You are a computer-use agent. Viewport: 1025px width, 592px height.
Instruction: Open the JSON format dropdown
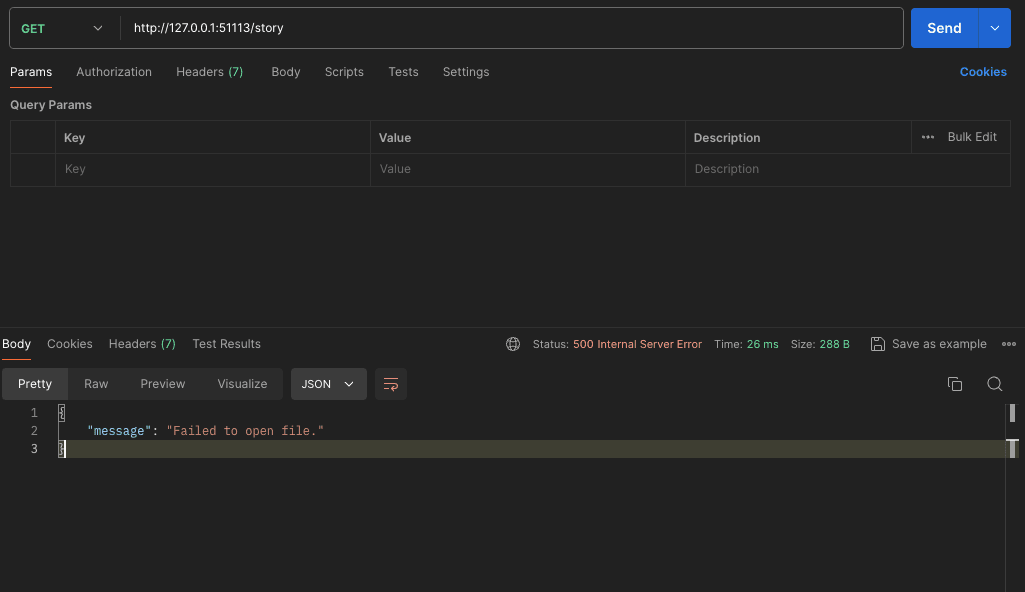click(x=328, y=384)
